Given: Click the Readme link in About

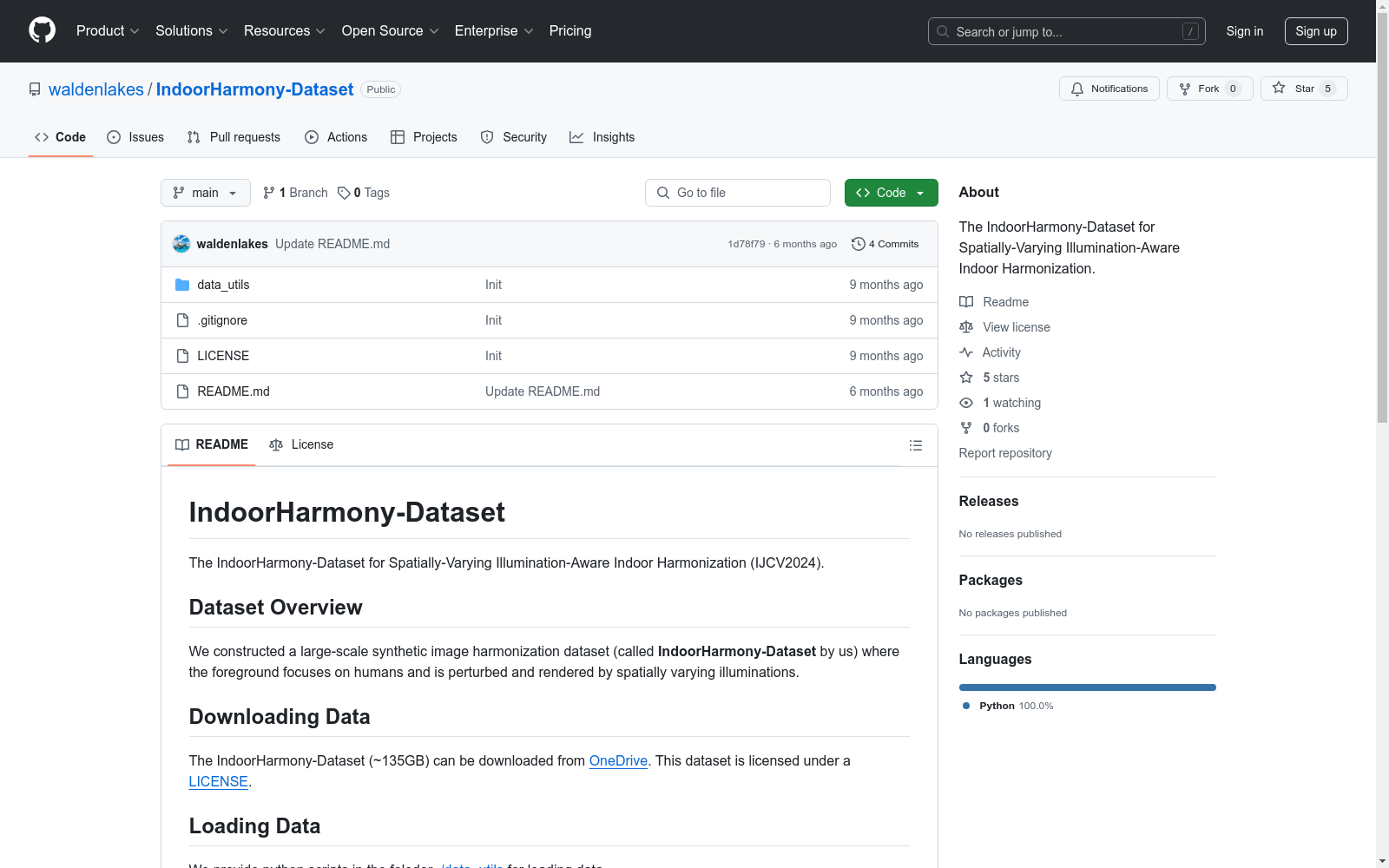Looking at the screenshot, I should tap(994, 302).
